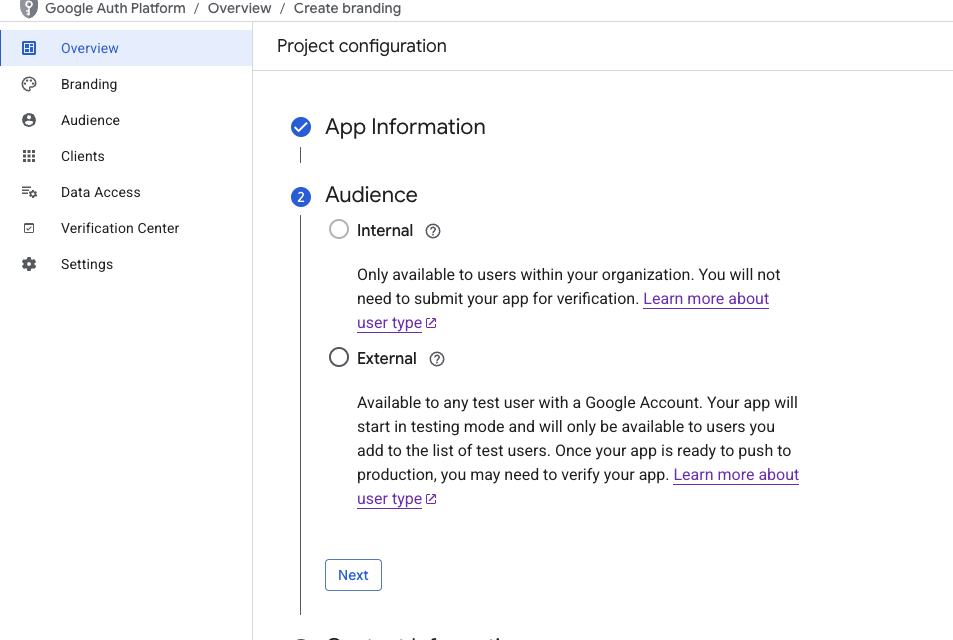Click the Branding palette icon

click(29, 84)
